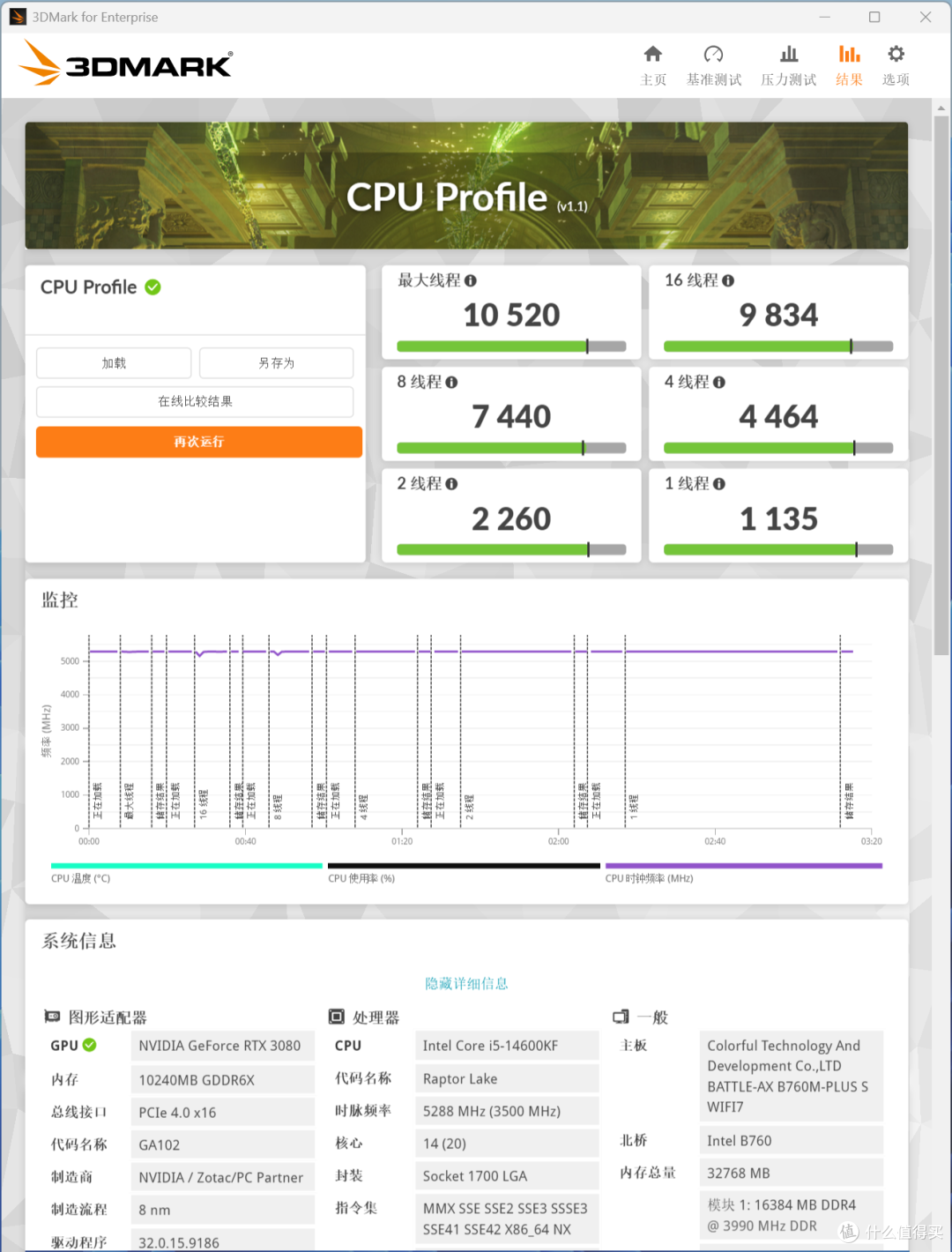
Task: Open the 压力测试 stress test icon
Action: coord(789,55)
